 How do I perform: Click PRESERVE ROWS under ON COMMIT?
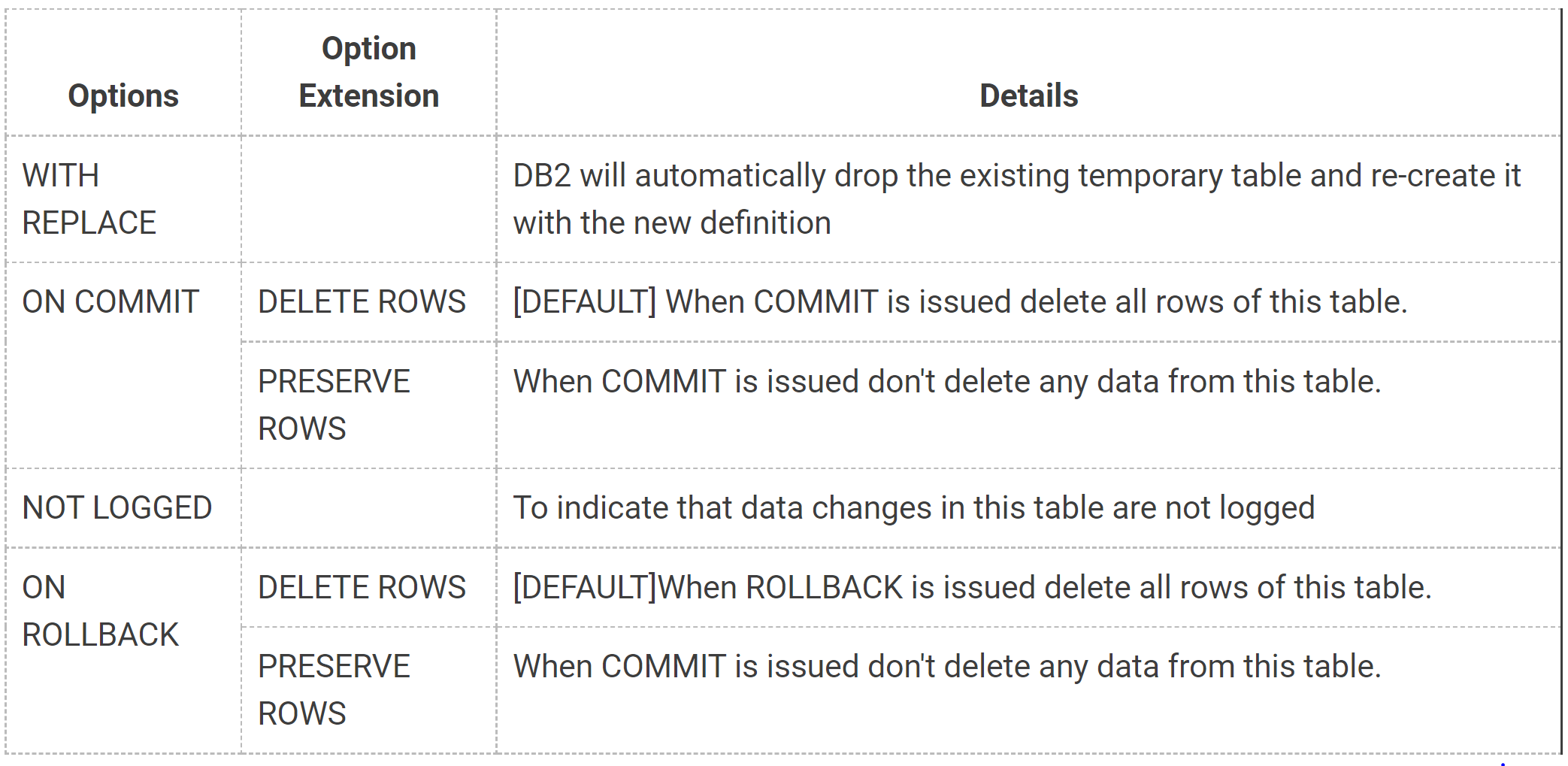(x=334, y=405)
